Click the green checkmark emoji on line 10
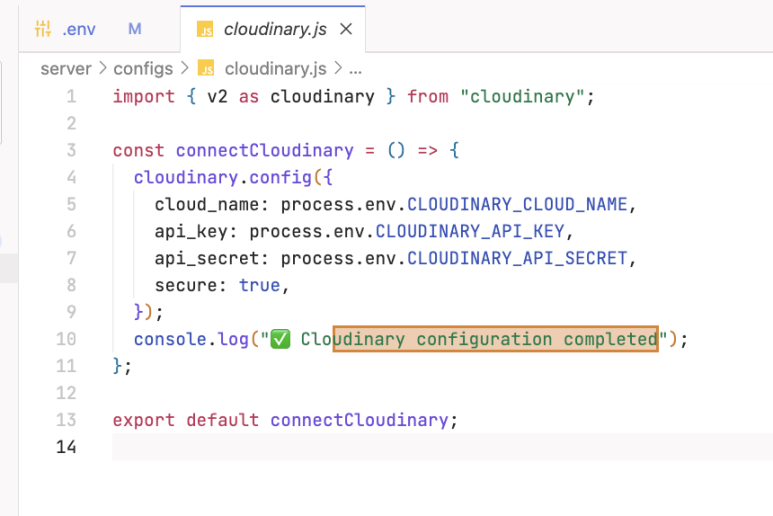773x516 pixels. pos(281,339)
